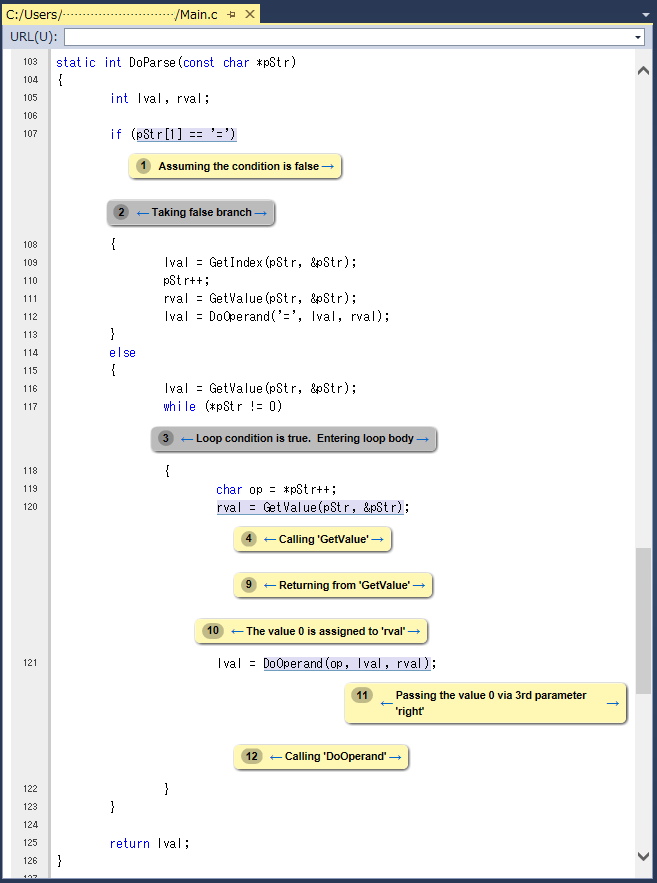Click right arrow on 'Assuming the condition is false'
The height and width of the screenshot is (883, 657).
coord(328,167)
